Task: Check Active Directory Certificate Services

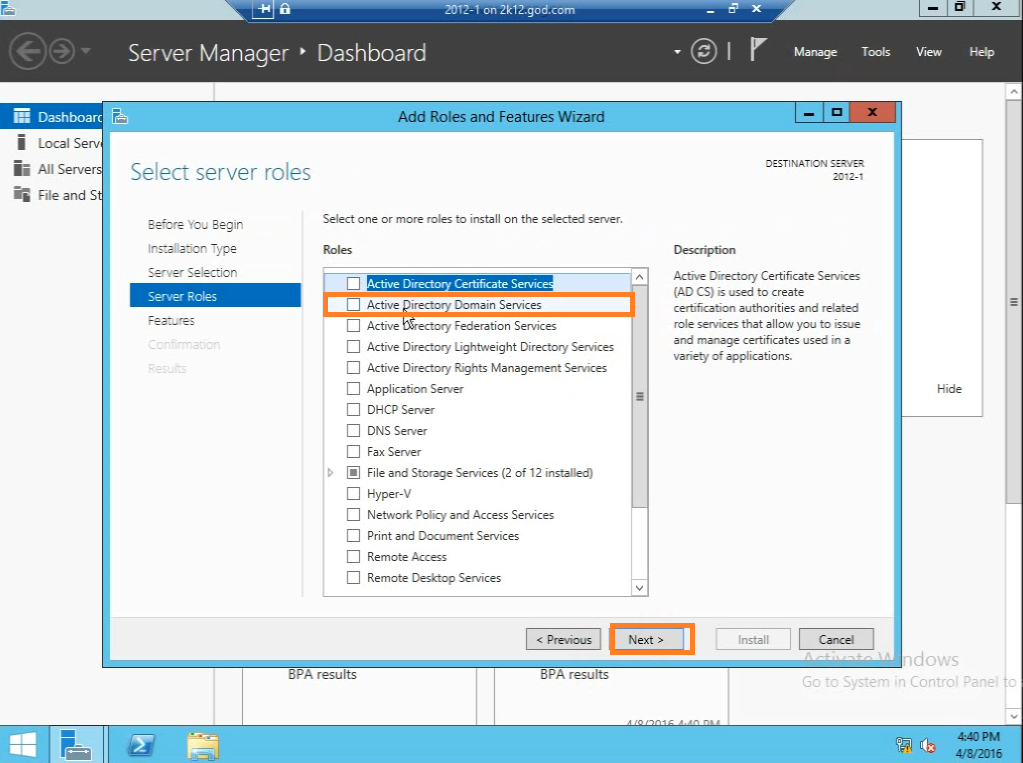Action: (x=354, y=284)
